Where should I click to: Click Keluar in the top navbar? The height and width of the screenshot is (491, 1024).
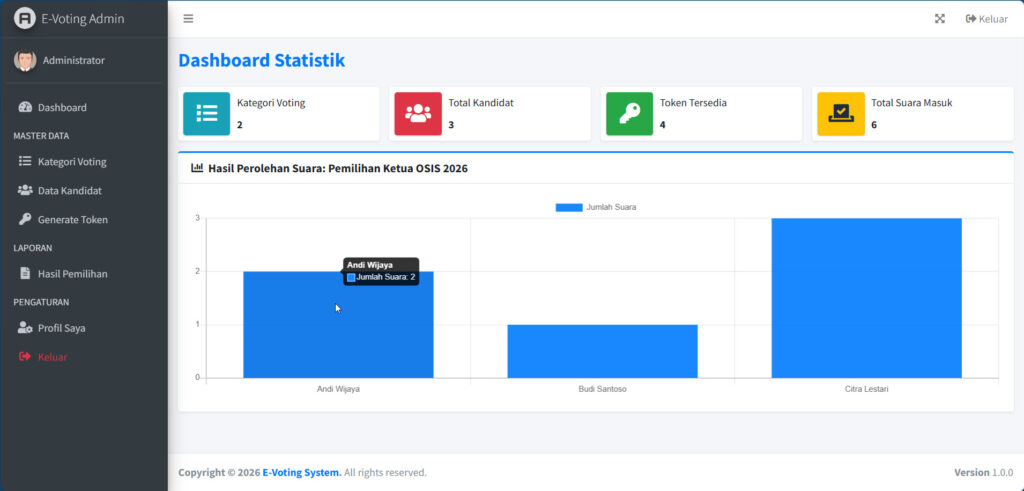pos(986,18)
